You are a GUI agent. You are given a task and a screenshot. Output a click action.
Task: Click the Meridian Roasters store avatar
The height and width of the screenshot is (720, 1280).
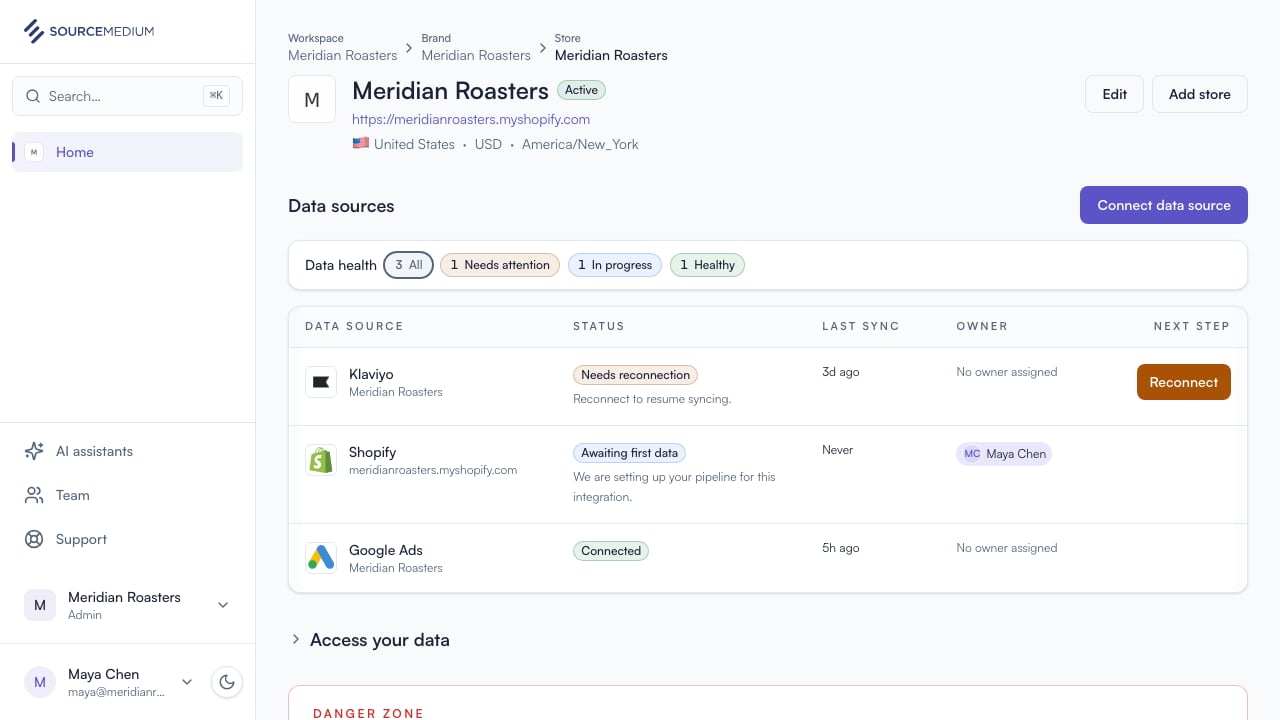[x=312, y=99]
